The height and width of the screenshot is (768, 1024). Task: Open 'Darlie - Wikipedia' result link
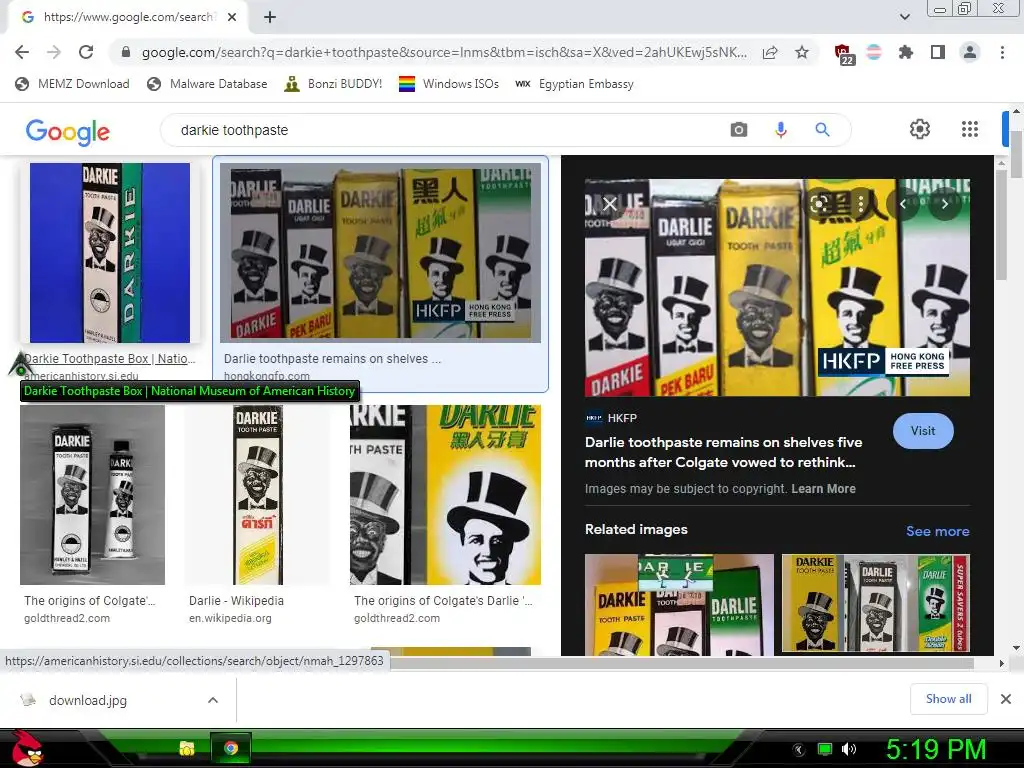[x=236, y=601]
